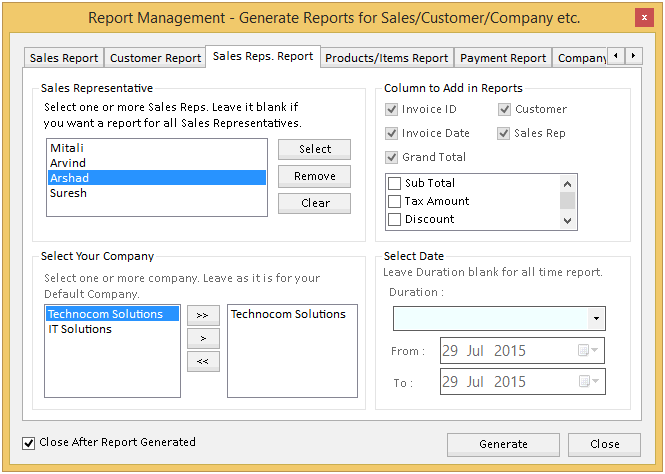Toggle Close After Report Generated checkbox
Image resolution: width=665 pixels, height=474 pixels.
click(28, 443)
